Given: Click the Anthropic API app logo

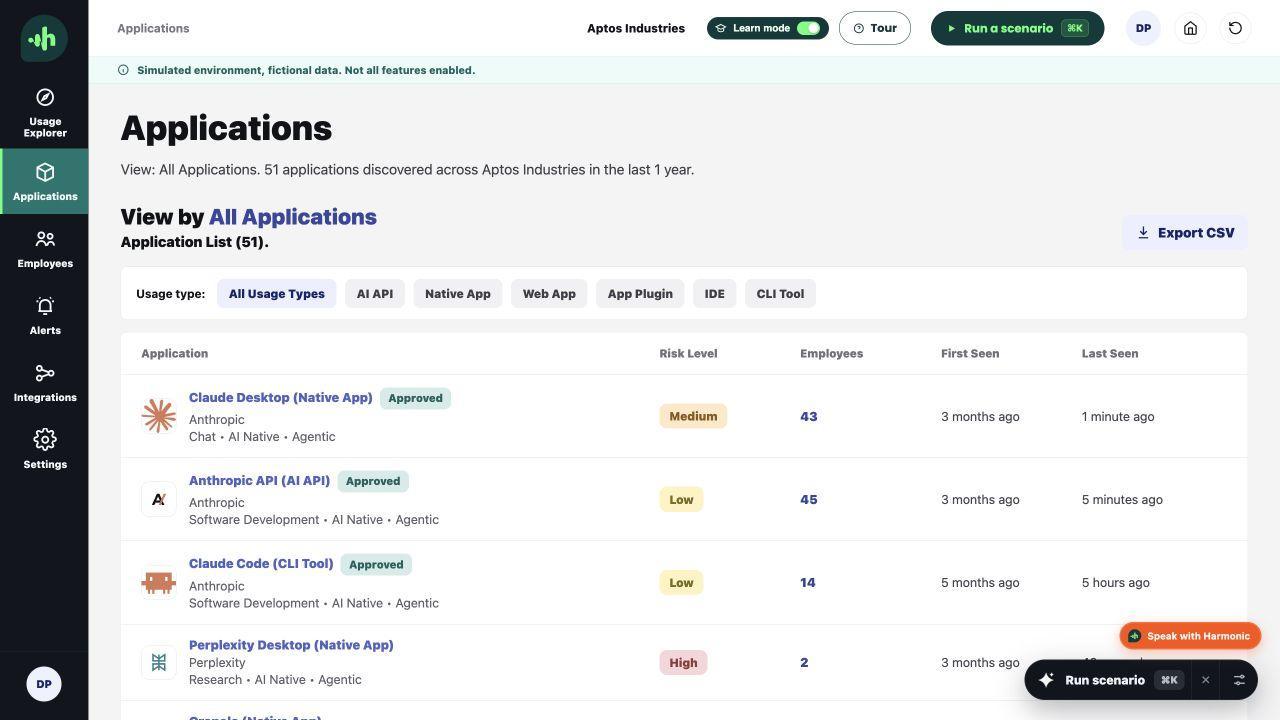Looking at the screenshot, I should coord(159,499).
